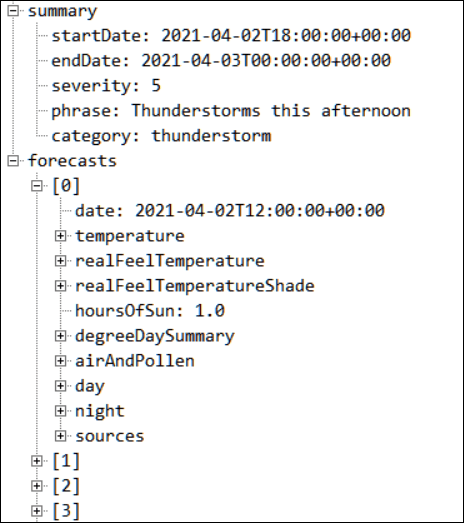This screenshot has height=523, width=464.
Task: Select the hoursOfSun: 1.0 item
Action: point(150,311)
